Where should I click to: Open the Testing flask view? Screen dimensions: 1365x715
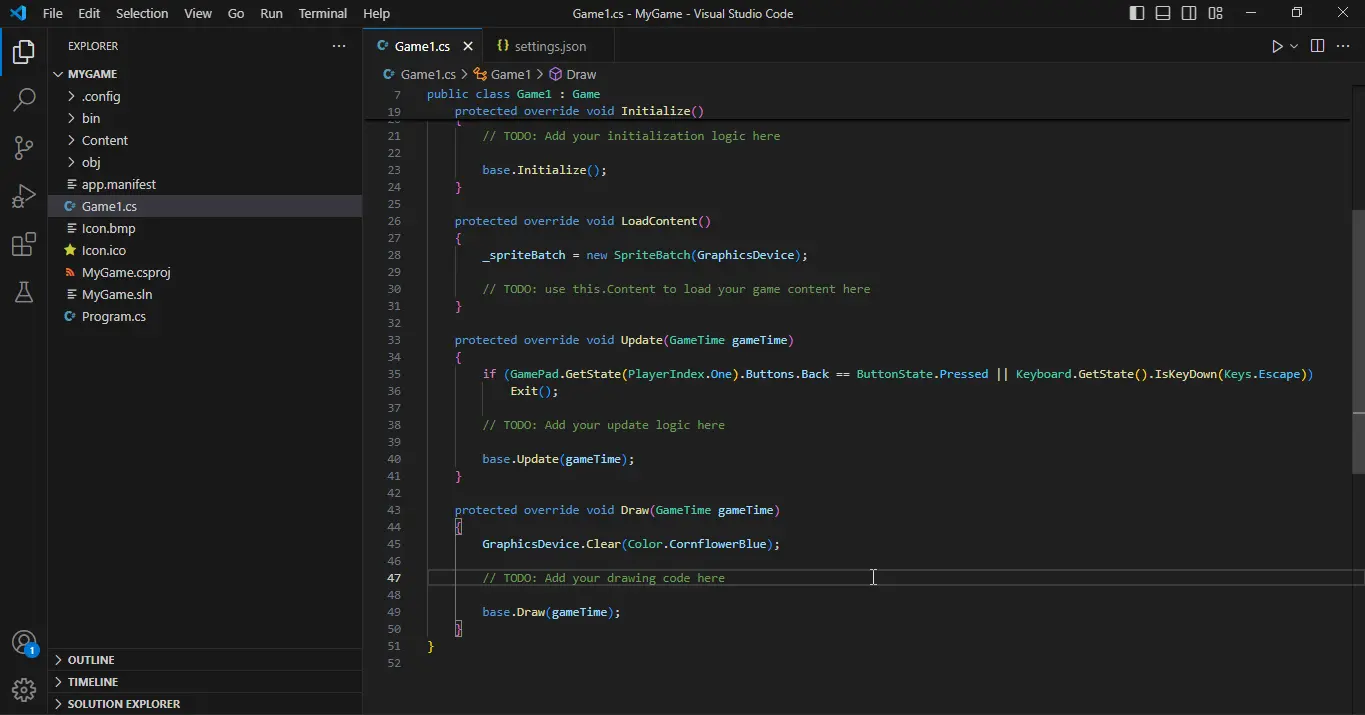tap(24, 292)
